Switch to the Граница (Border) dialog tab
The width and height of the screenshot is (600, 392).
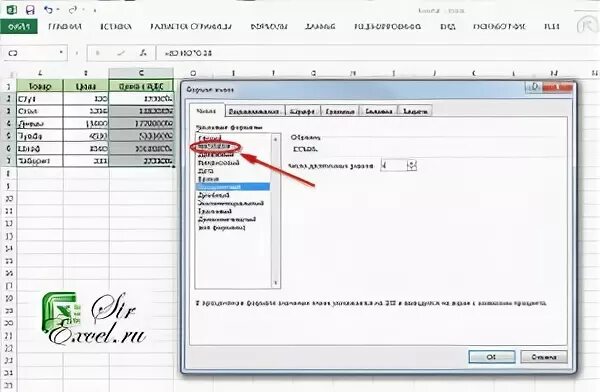(340, 111)
